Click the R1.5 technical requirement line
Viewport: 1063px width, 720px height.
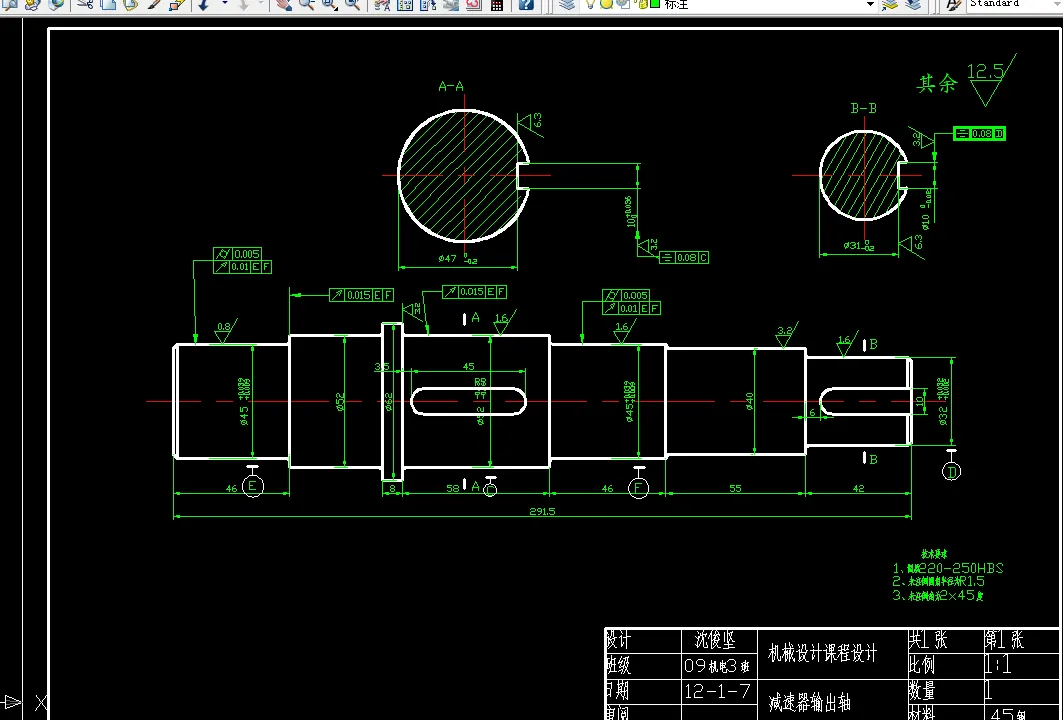938,582
